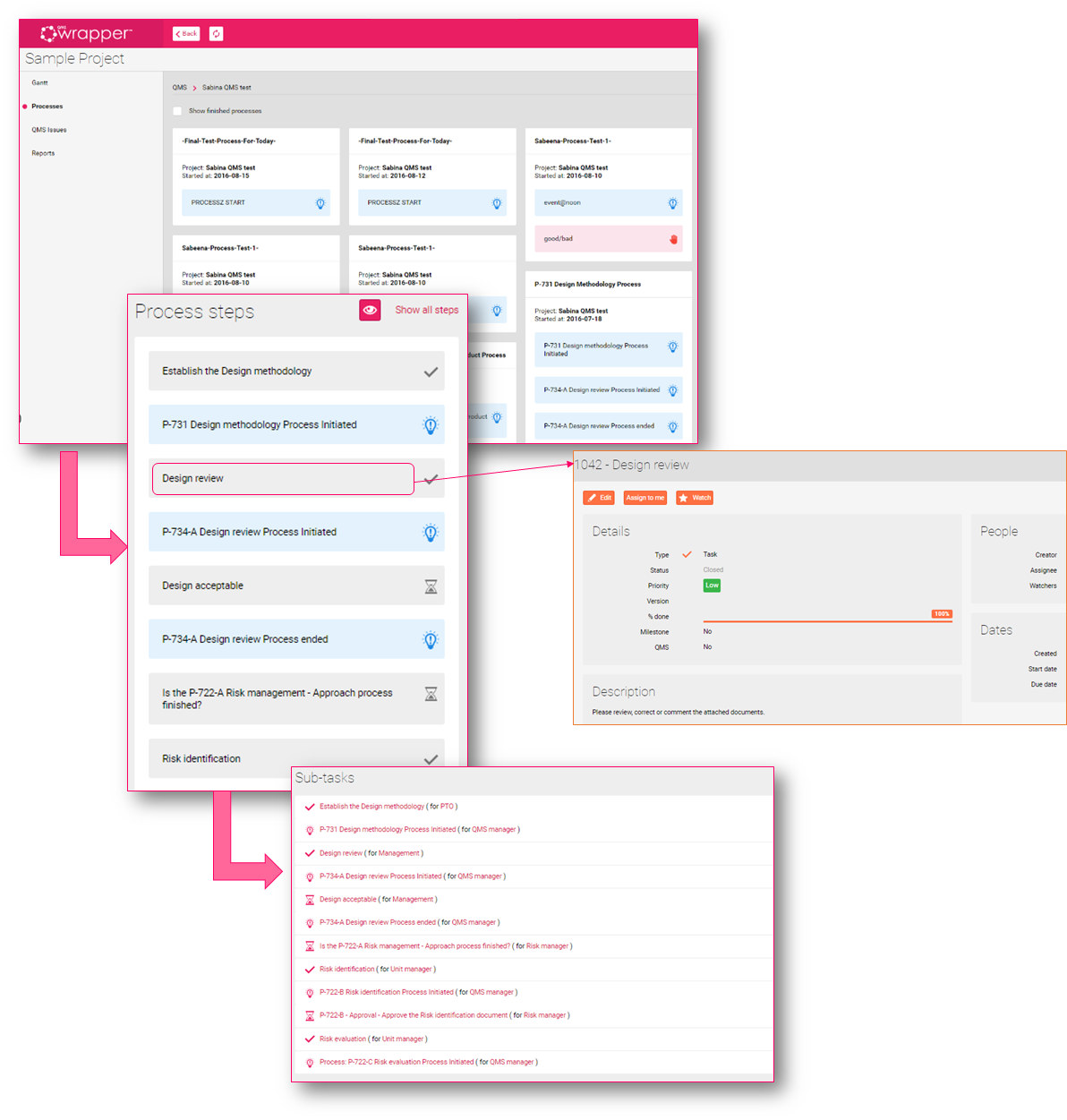Click lightbulb icon on P-734-A Design review Process ended step
1067x1120 pixels.
431,640
